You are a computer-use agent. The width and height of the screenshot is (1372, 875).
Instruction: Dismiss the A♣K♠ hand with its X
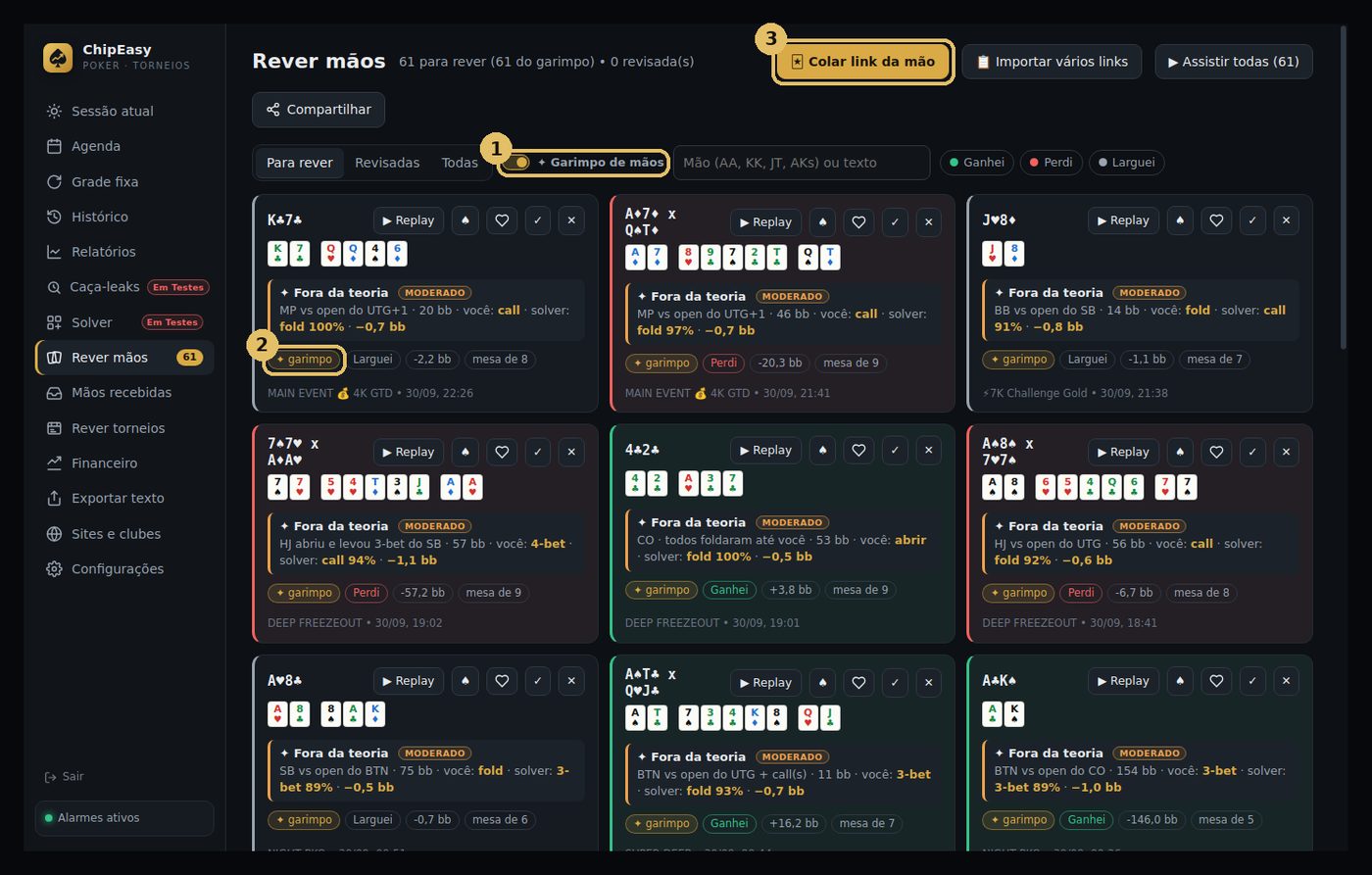pyautogui.click(x=1286, y=681)
